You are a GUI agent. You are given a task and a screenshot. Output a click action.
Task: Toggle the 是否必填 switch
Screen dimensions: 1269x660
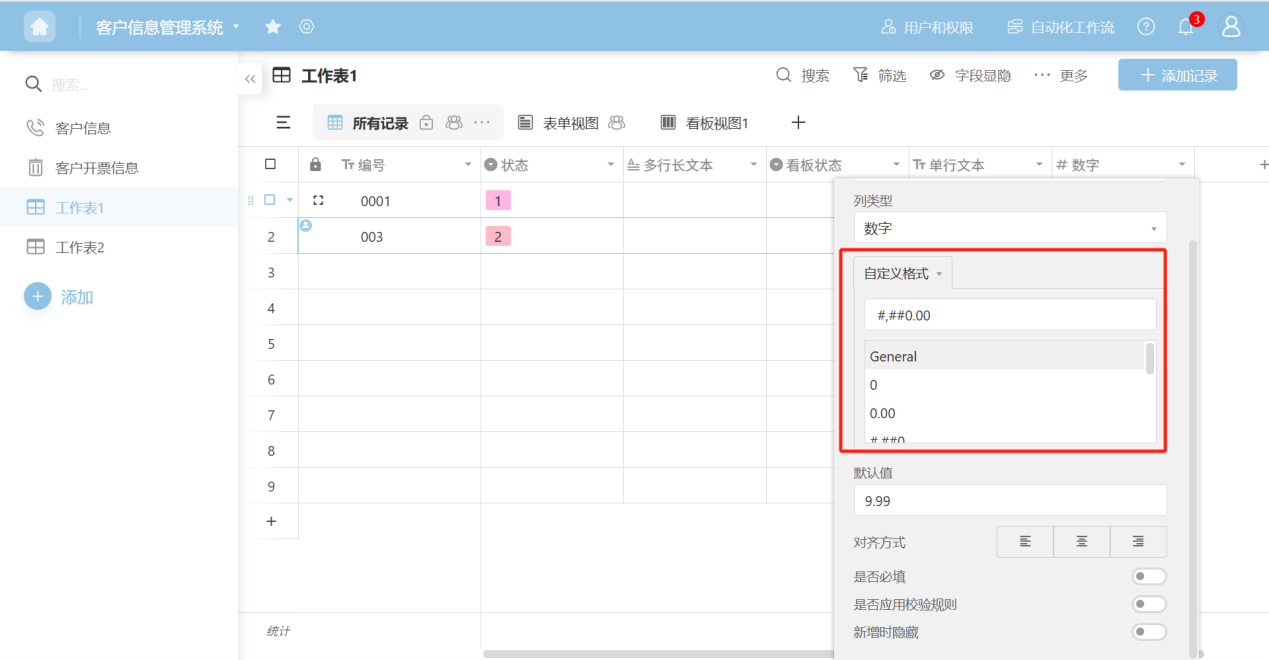click(1149, 576)
